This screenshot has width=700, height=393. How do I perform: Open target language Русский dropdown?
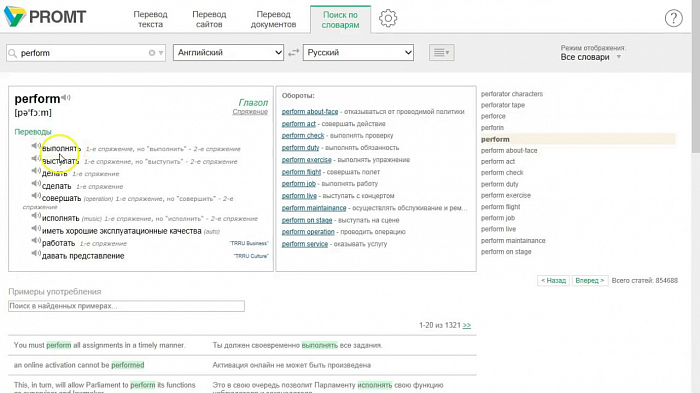[358, 53]
